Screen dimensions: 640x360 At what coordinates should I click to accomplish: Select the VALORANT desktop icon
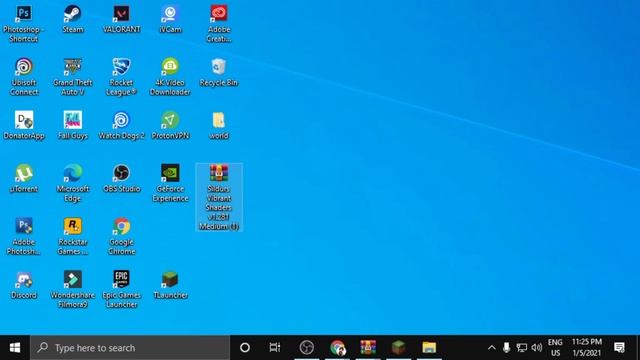click(122, 19)
